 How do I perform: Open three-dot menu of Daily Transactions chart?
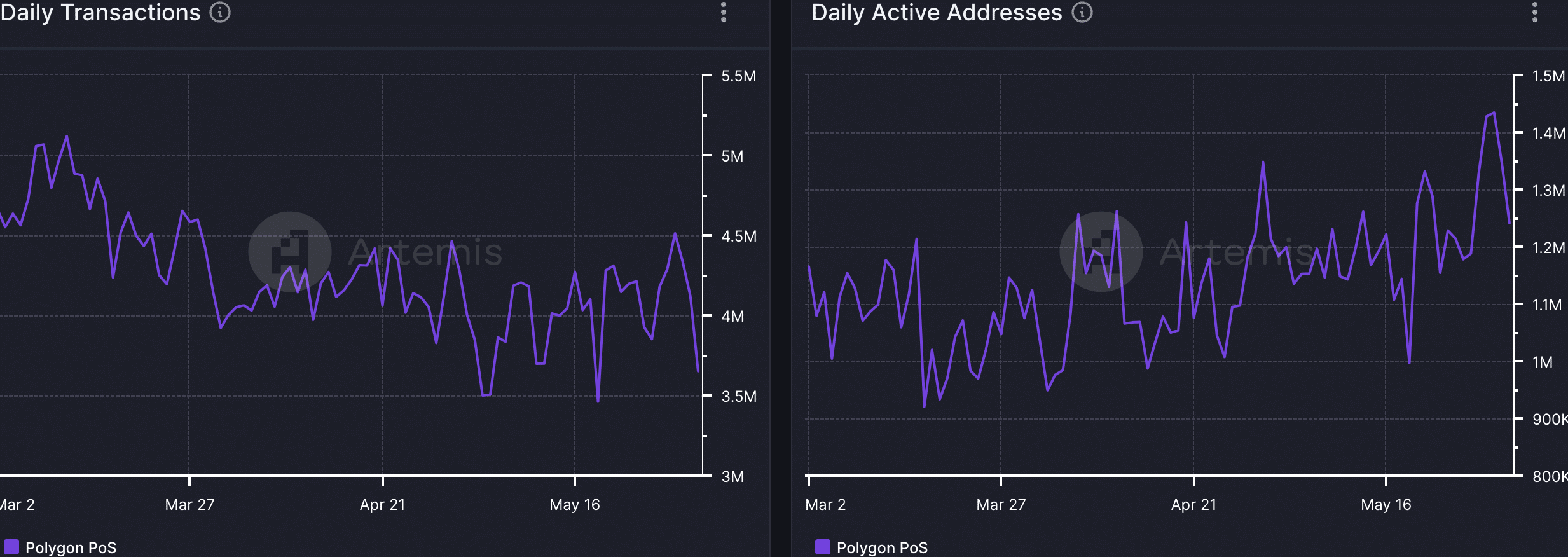(x=724, y=12)
